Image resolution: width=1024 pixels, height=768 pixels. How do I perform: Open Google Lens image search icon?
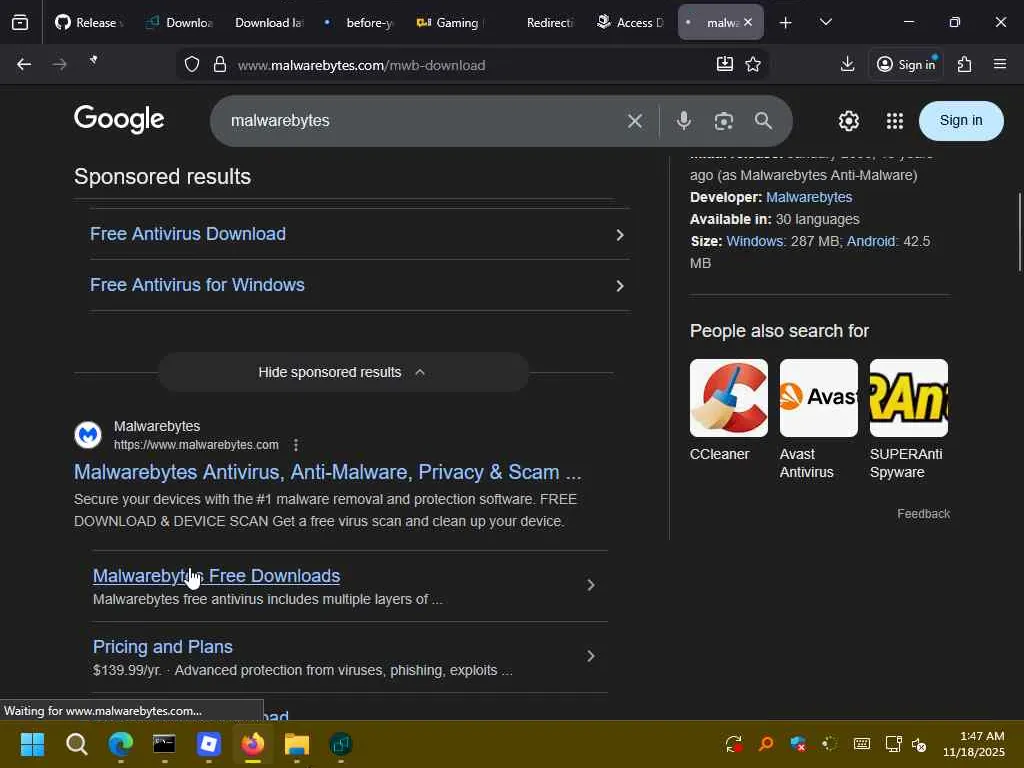(724, 121)
